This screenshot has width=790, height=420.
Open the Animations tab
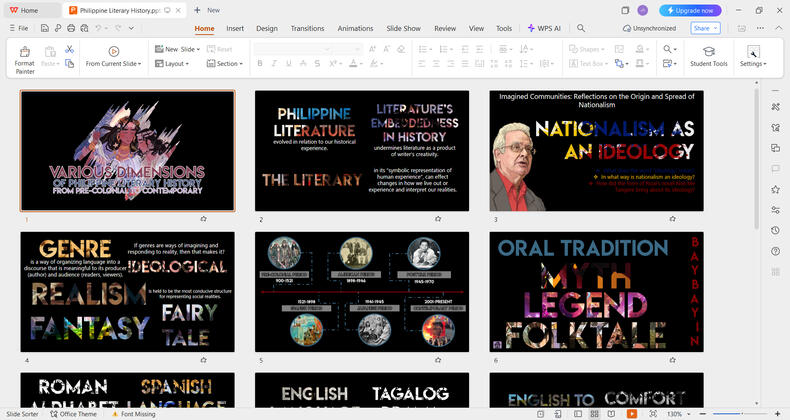tap(355, 28)
